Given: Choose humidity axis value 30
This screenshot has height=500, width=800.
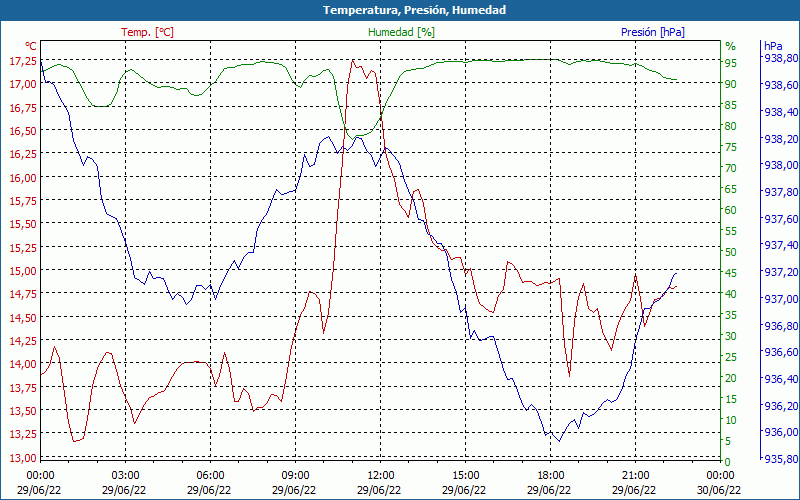Looking at the screenshot, I should click(731, 336).
